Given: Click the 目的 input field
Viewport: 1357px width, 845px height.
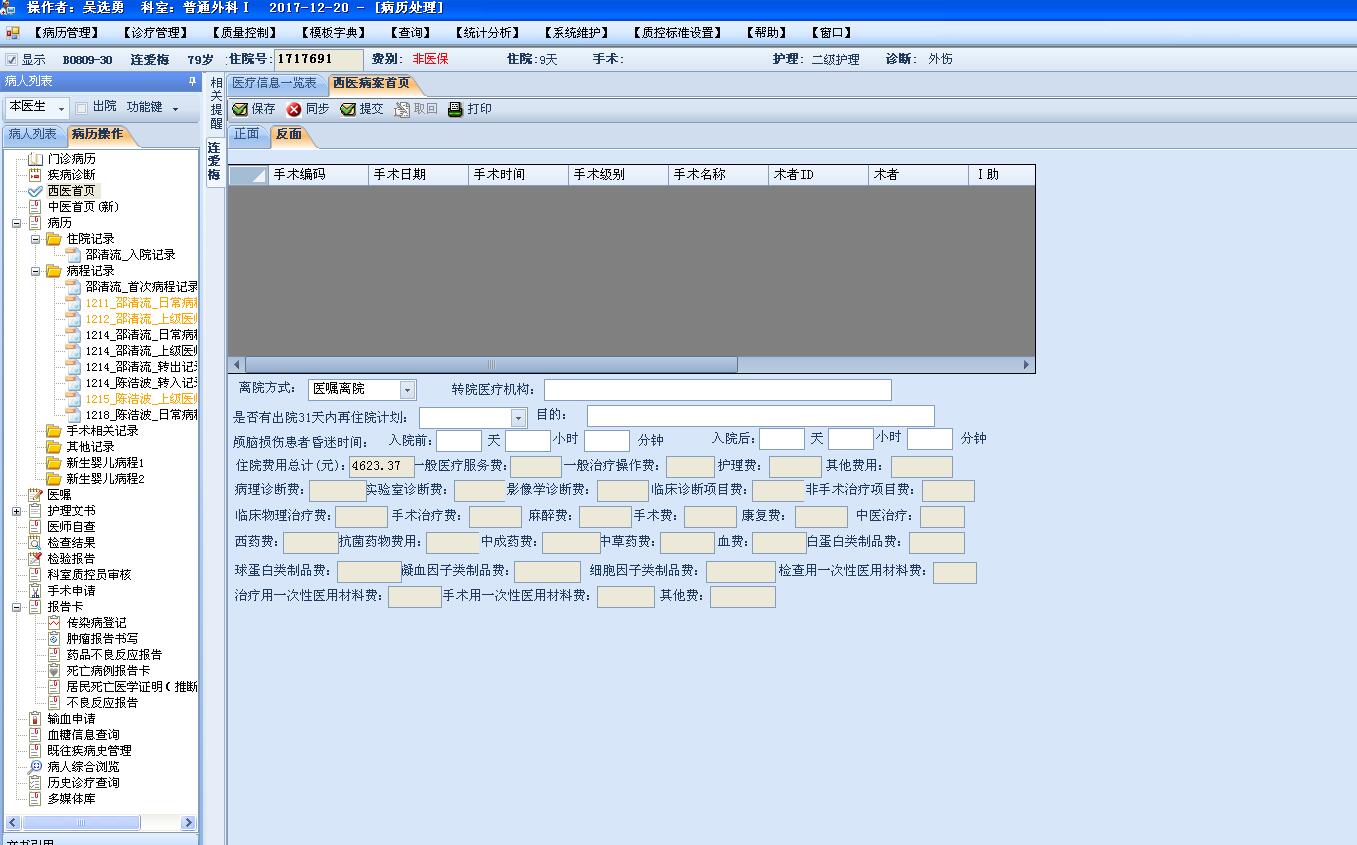Looking at the screenshot, I should click(x=760, y=416).
